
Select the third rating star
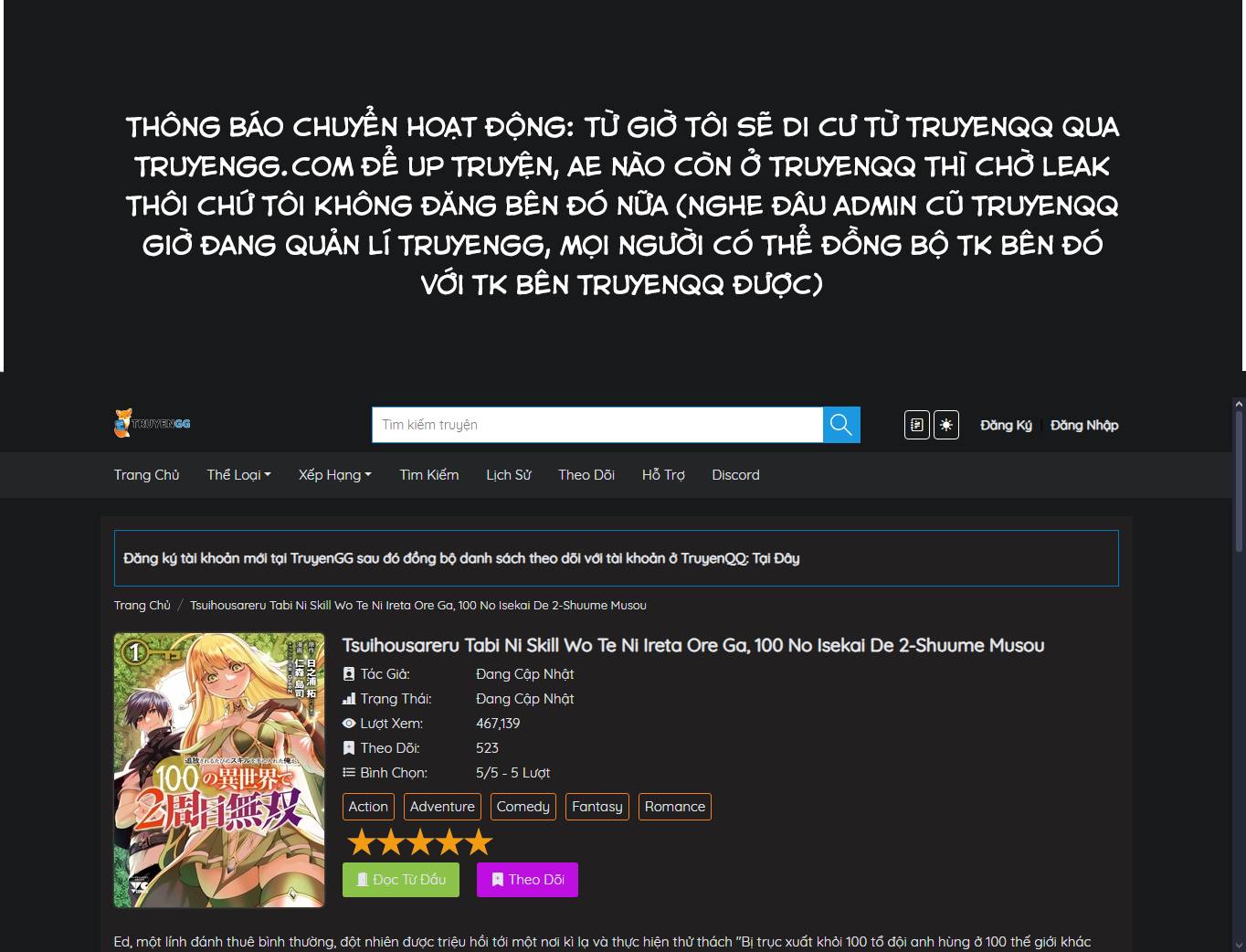(x=420, y=842)
